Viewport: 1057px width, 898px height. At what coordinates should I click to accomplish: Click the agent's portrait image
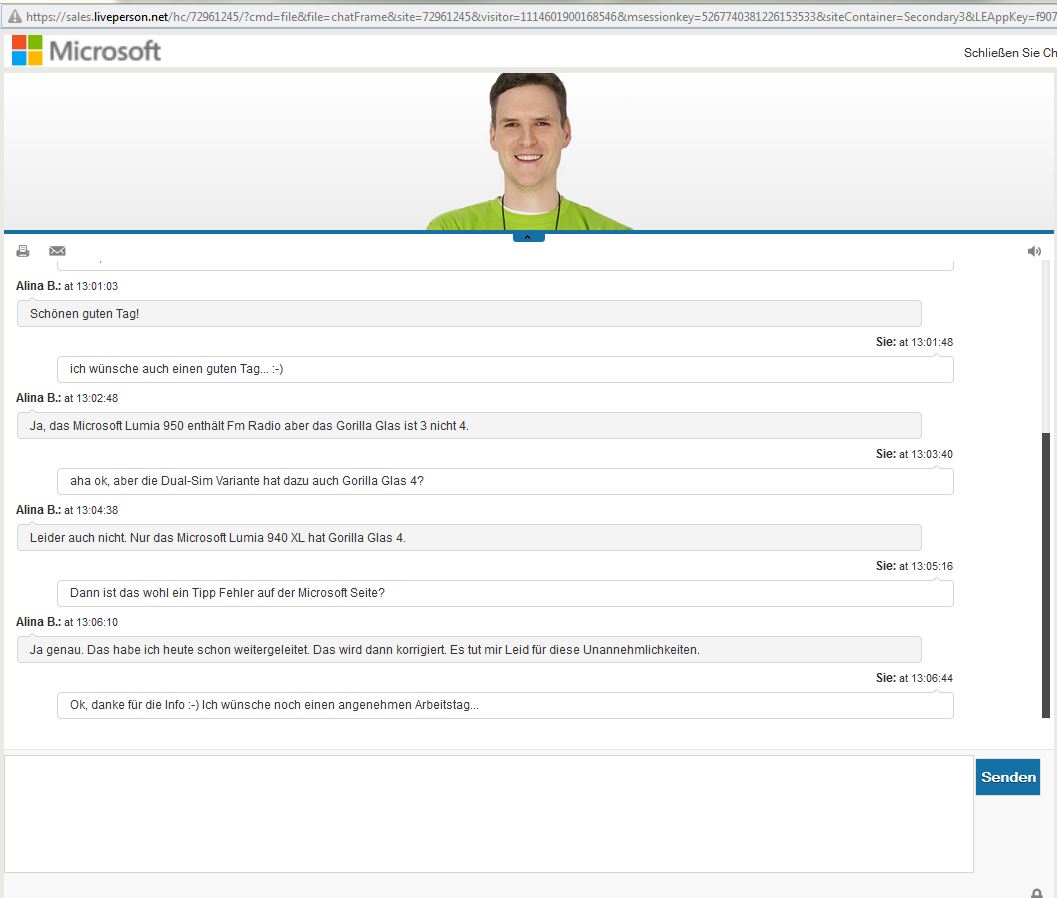529,152
